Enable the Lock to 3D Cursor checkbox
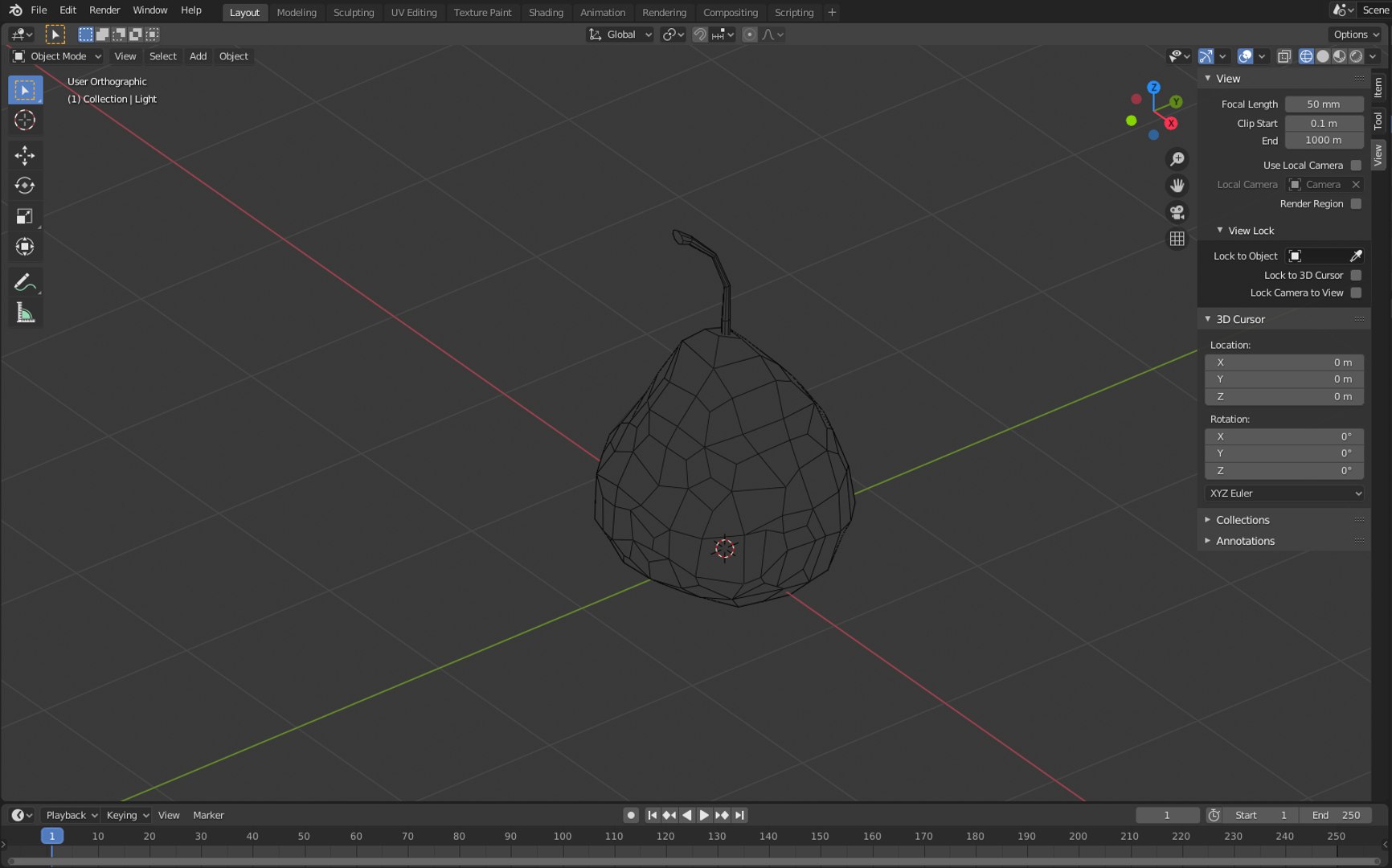The height and width of the screenshot is (868, 1392). (x=1356, y=275)
